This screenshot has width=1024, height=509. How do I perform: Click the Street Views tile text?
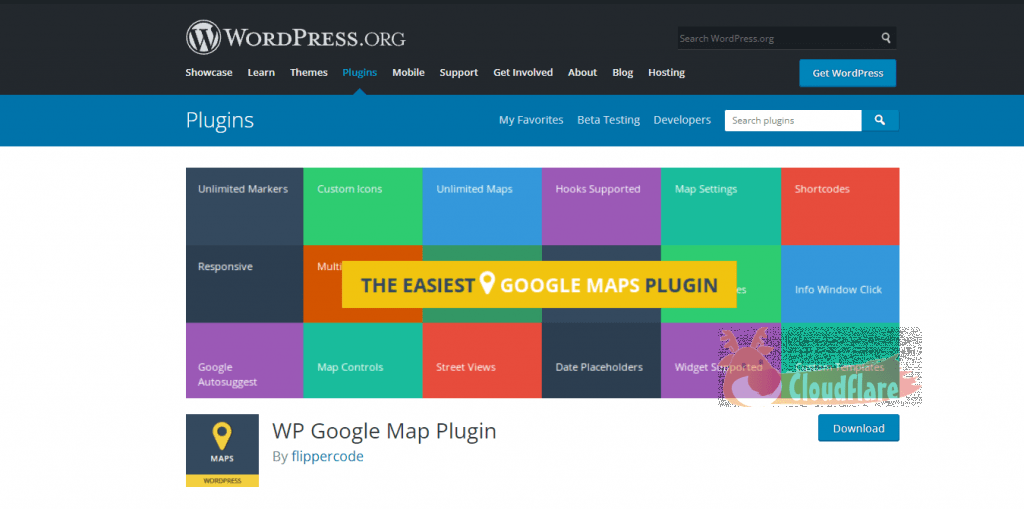pos(466,367)
